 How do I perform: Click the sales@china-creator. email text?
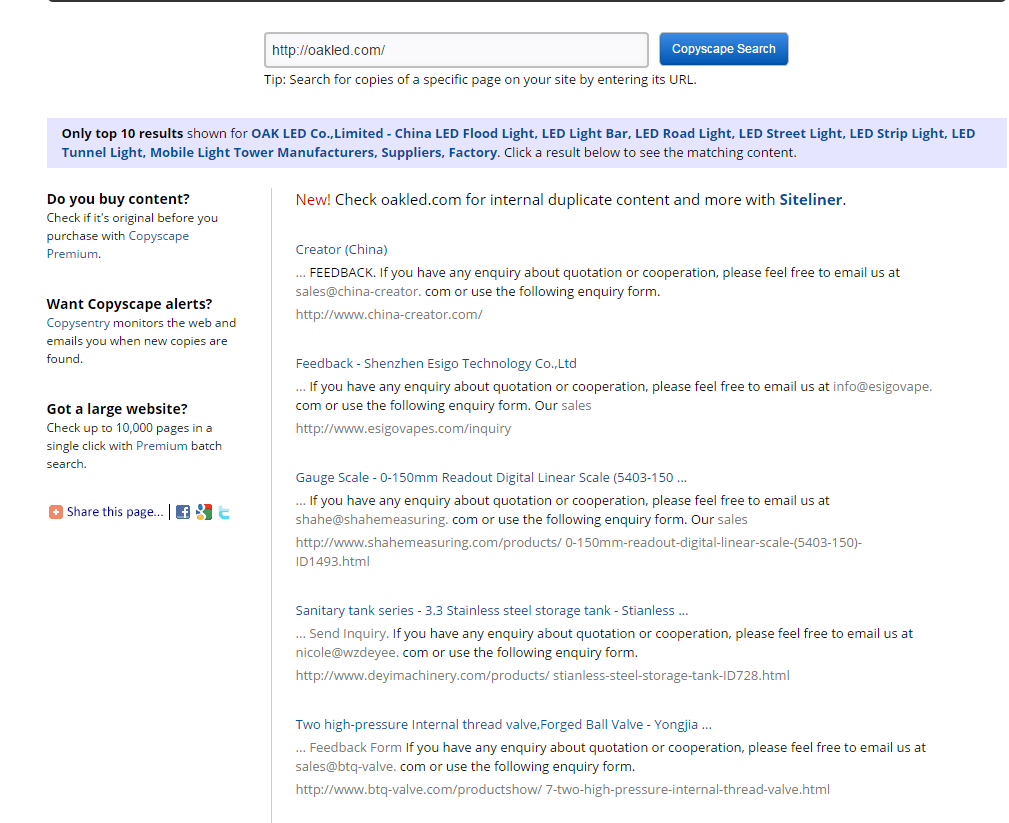point(358,291)
